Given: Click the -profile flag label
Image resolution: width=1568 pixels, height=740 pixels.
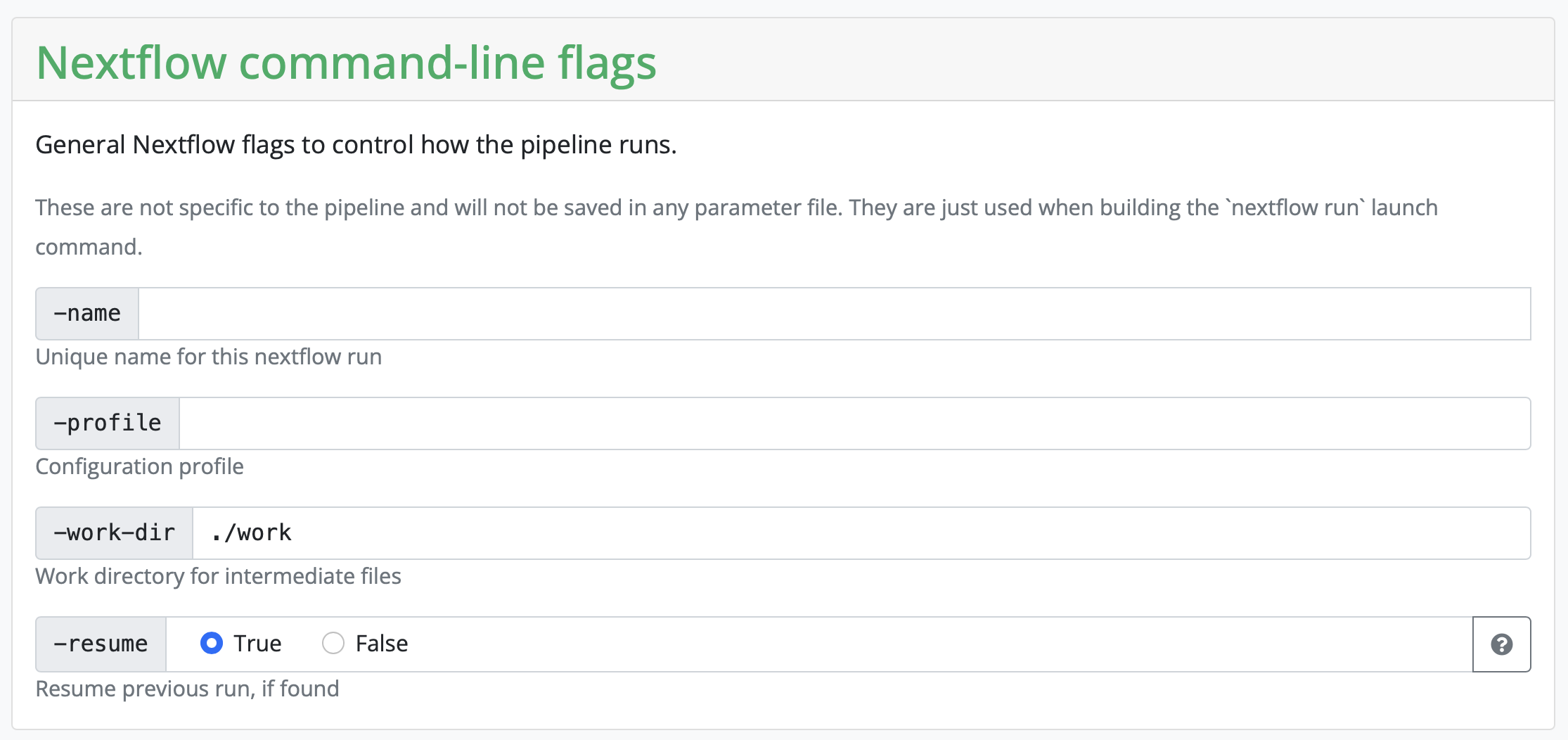Looking at the screenshot, I should 108,423.
